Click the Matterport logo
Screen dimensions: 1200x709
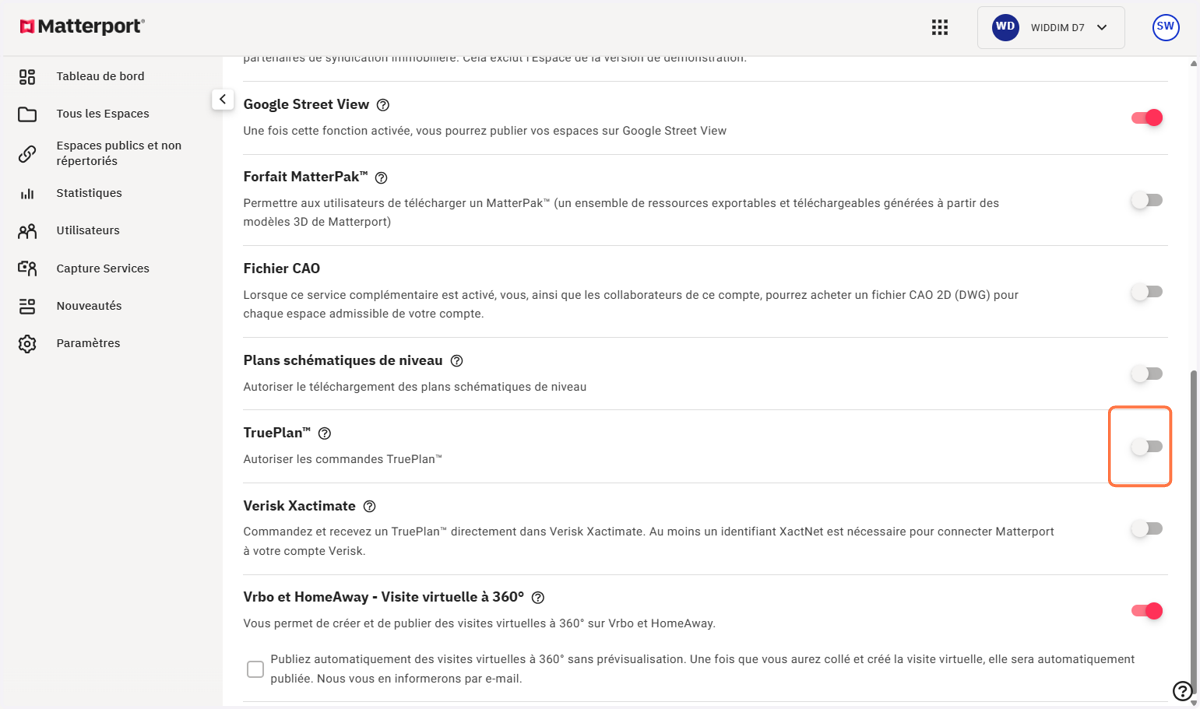pyautogui.click(x=82, y=27)
